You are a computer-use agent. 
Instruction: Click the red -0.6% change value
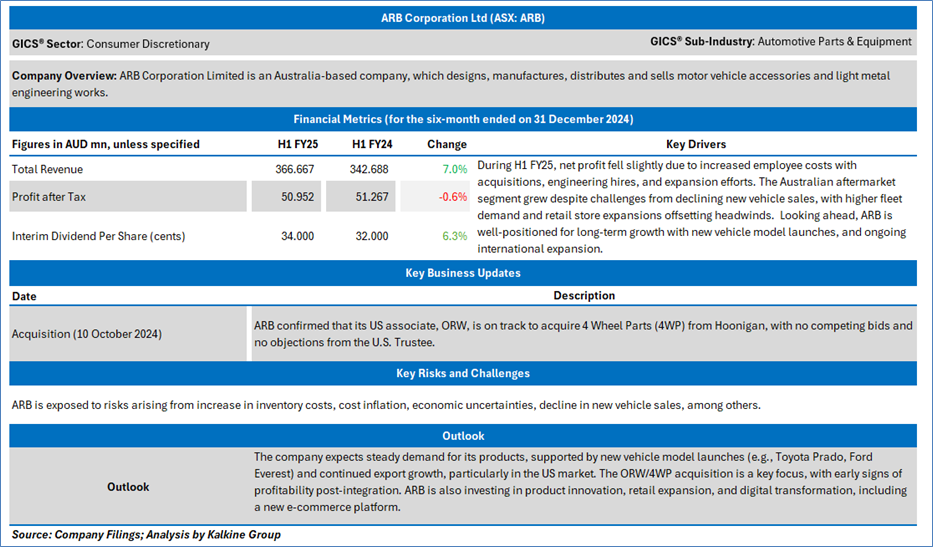(453, 196)
